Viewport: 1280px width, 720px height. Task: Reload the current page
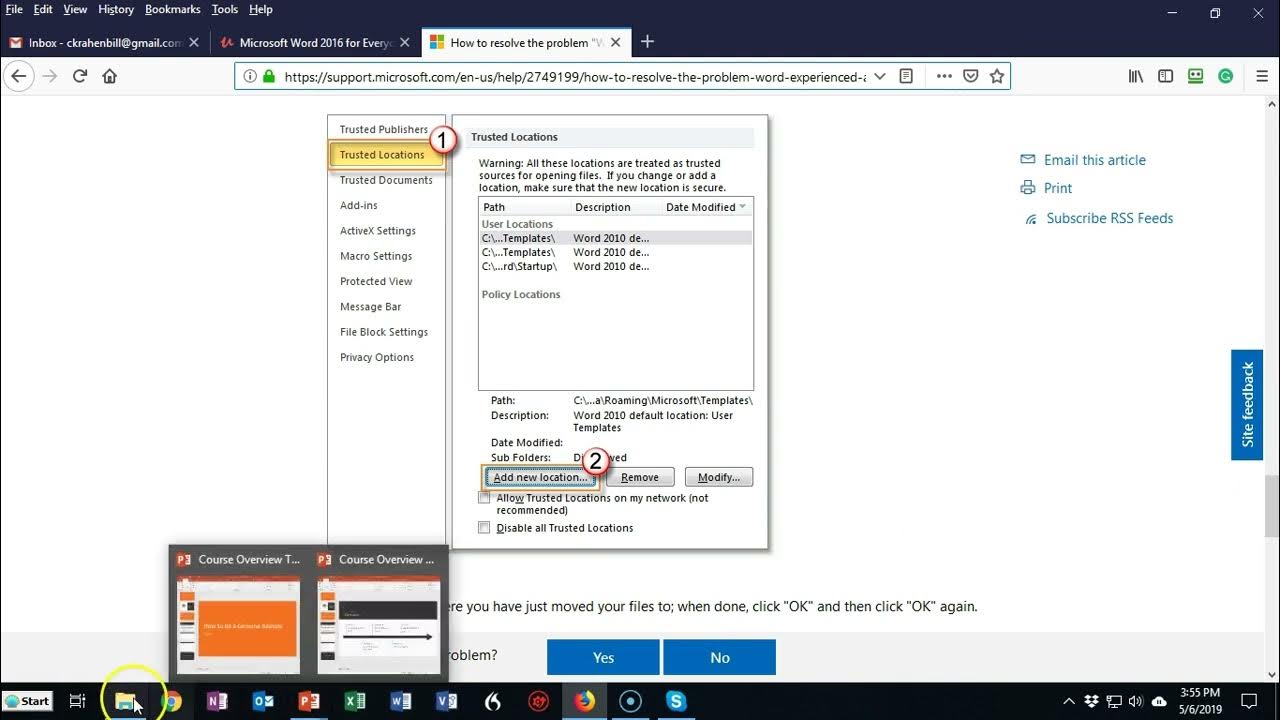[x=80, y=76]
